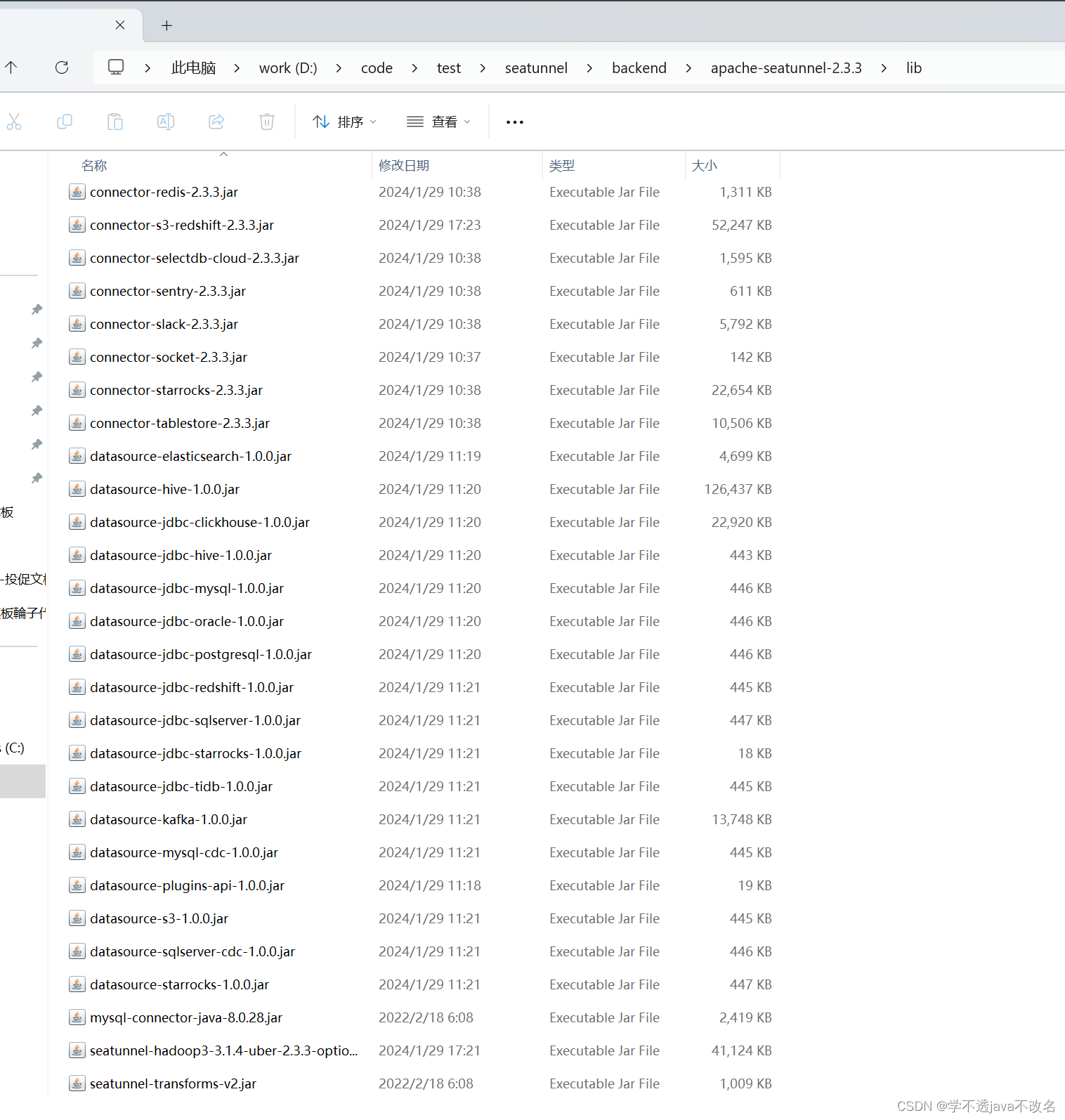Screen dimensions: 1065x1120
Task: Expand the chevron after backend in path
Action: tap(688, 68)
